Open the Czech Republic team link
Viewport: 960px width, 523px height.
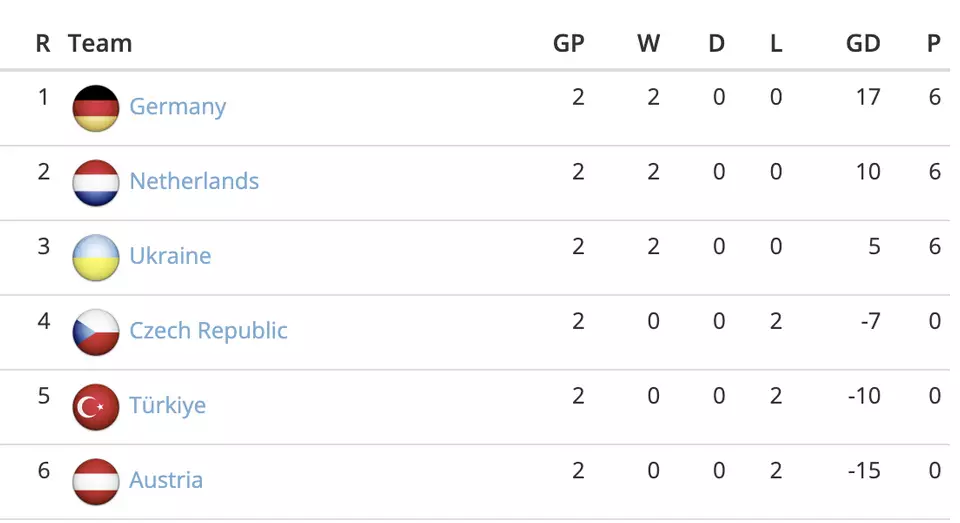[x=208, y=331]
